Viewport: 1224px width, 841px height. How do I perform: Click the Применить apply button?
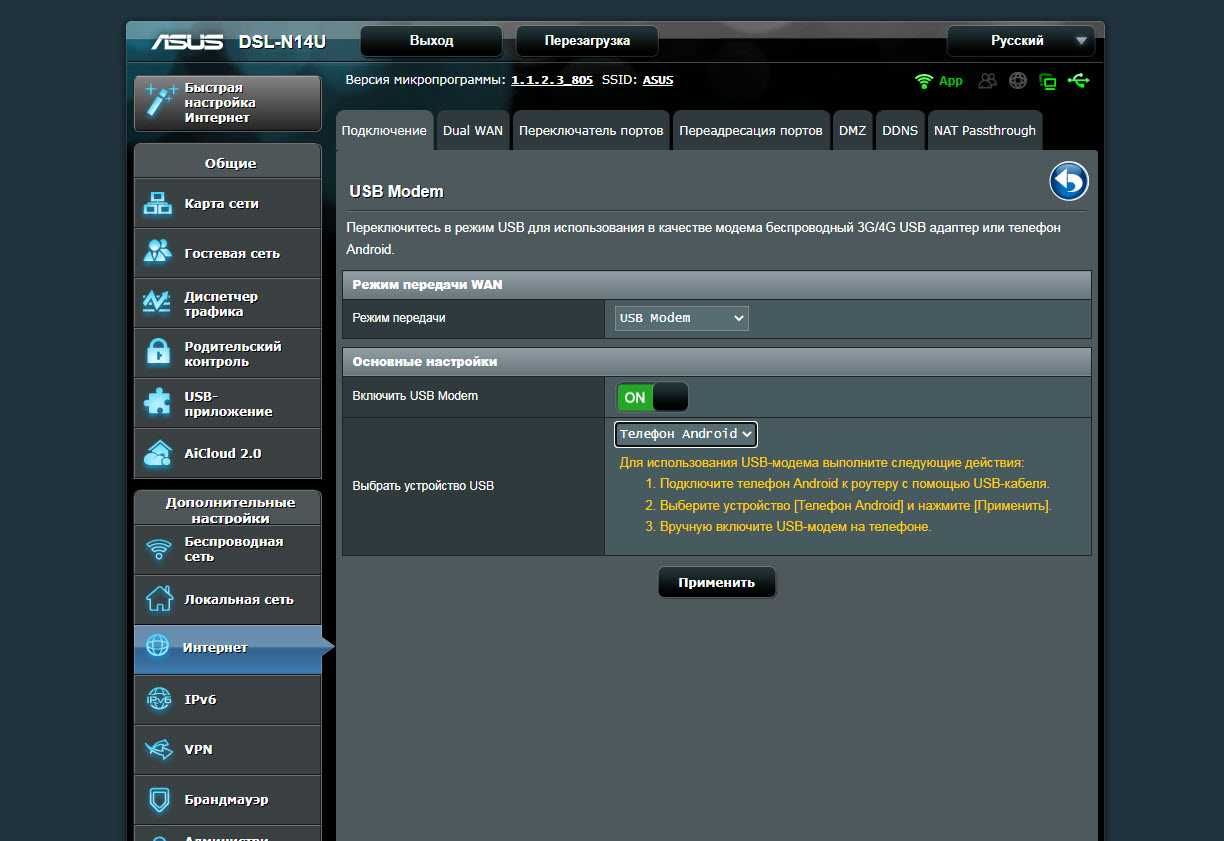[716, 582]
